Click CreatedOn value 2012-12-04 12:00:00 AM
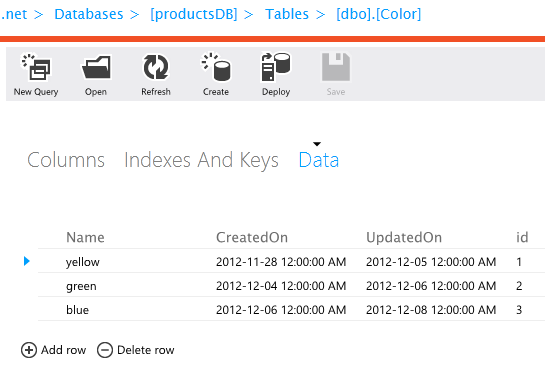 click(281, 285)
